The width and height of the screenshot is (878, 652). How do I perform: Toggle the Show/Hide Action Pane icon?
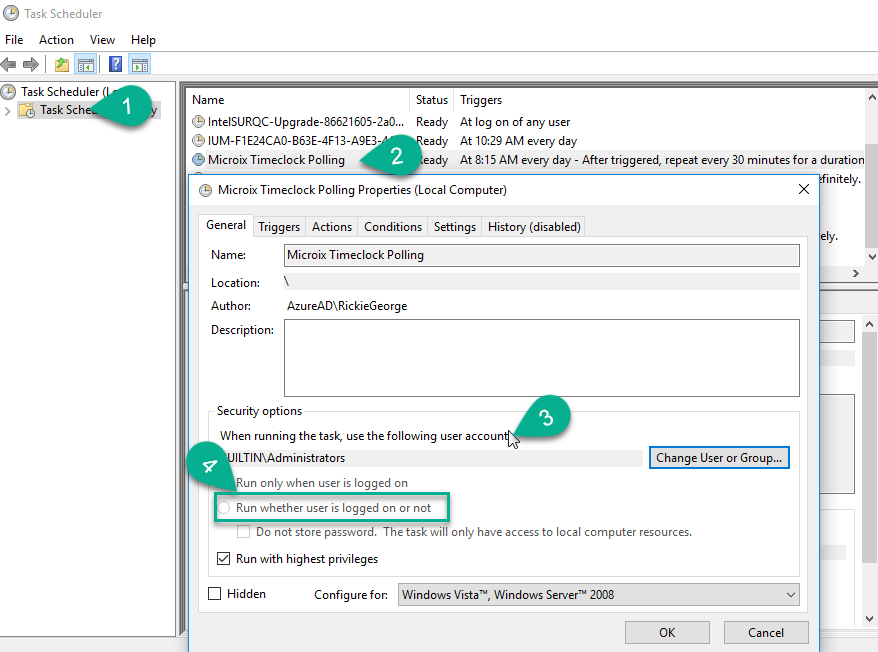(x=140, y=65)
